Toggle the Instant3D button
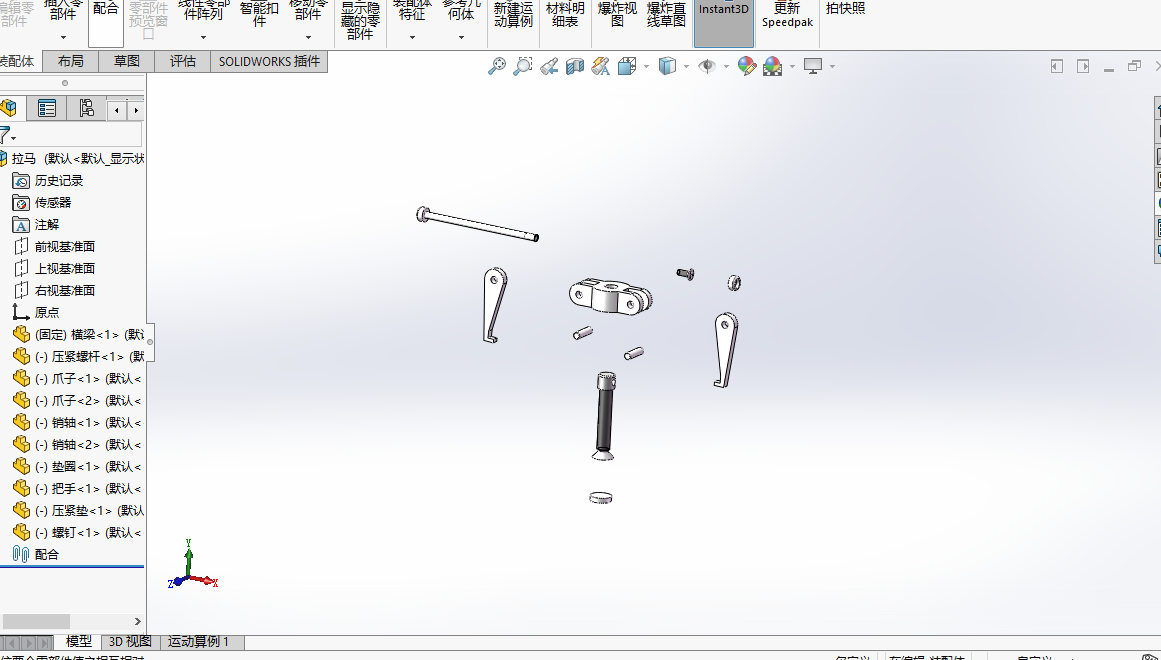The height and width of the screenshot is (660, 1161). [x=723, y=22]
